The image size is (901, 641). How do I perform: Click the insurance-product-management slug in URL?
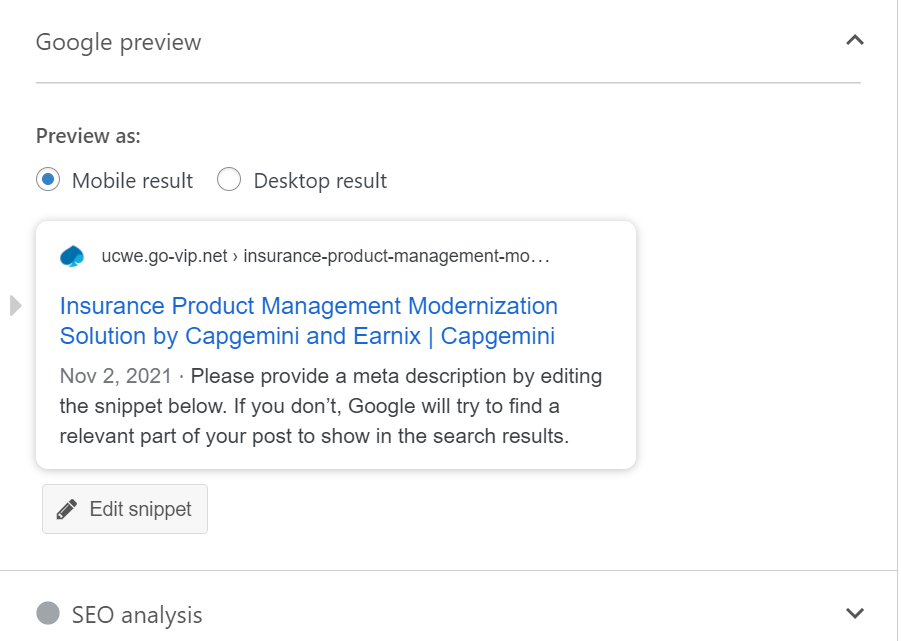tap(396, 256)
